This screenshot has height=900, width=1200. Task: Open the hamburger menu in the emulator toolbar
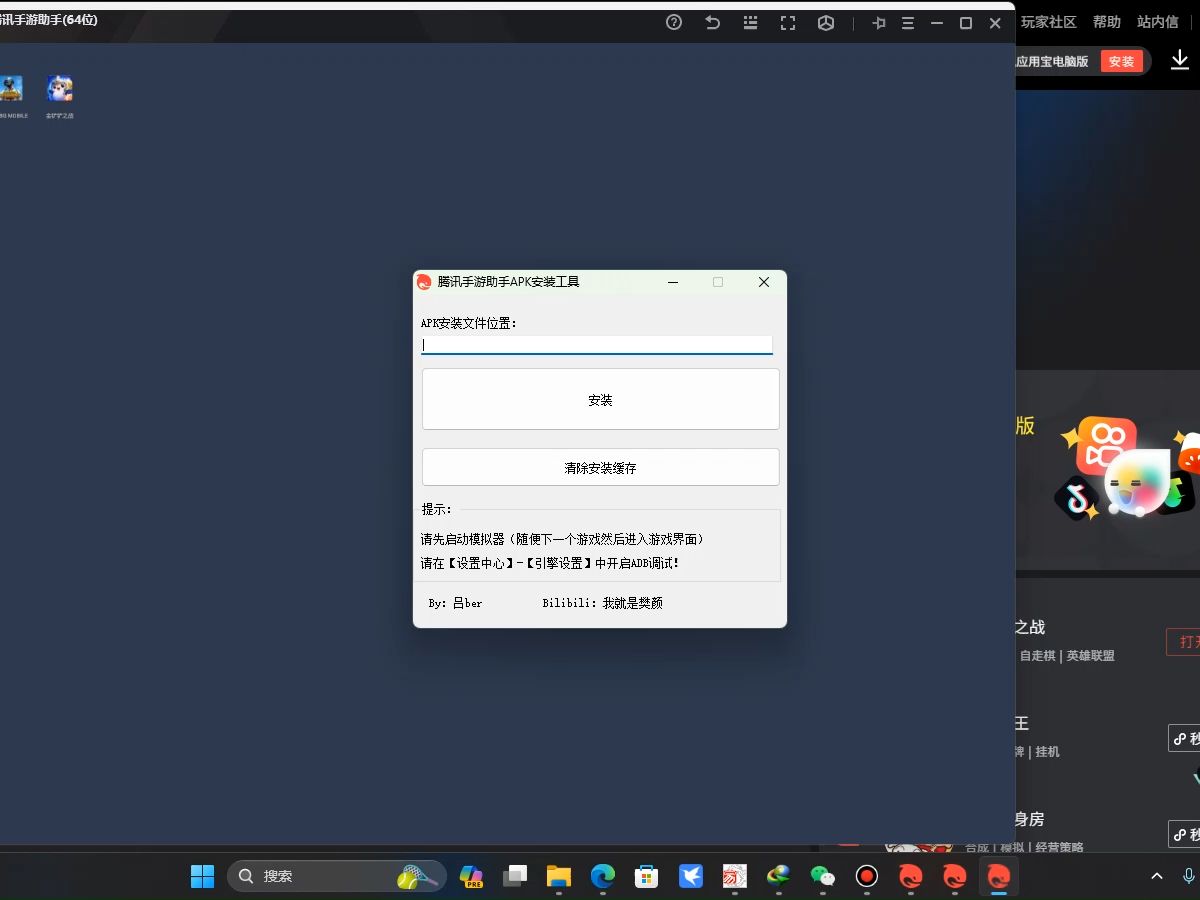(908, 22)
